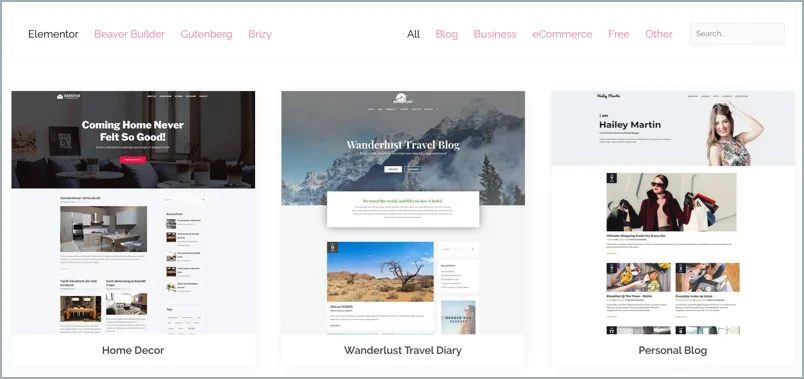Viewport: 804px width, 379px height.
Task: Click the Wanderlust Travel Blog heading text
Action: [403, 145]
